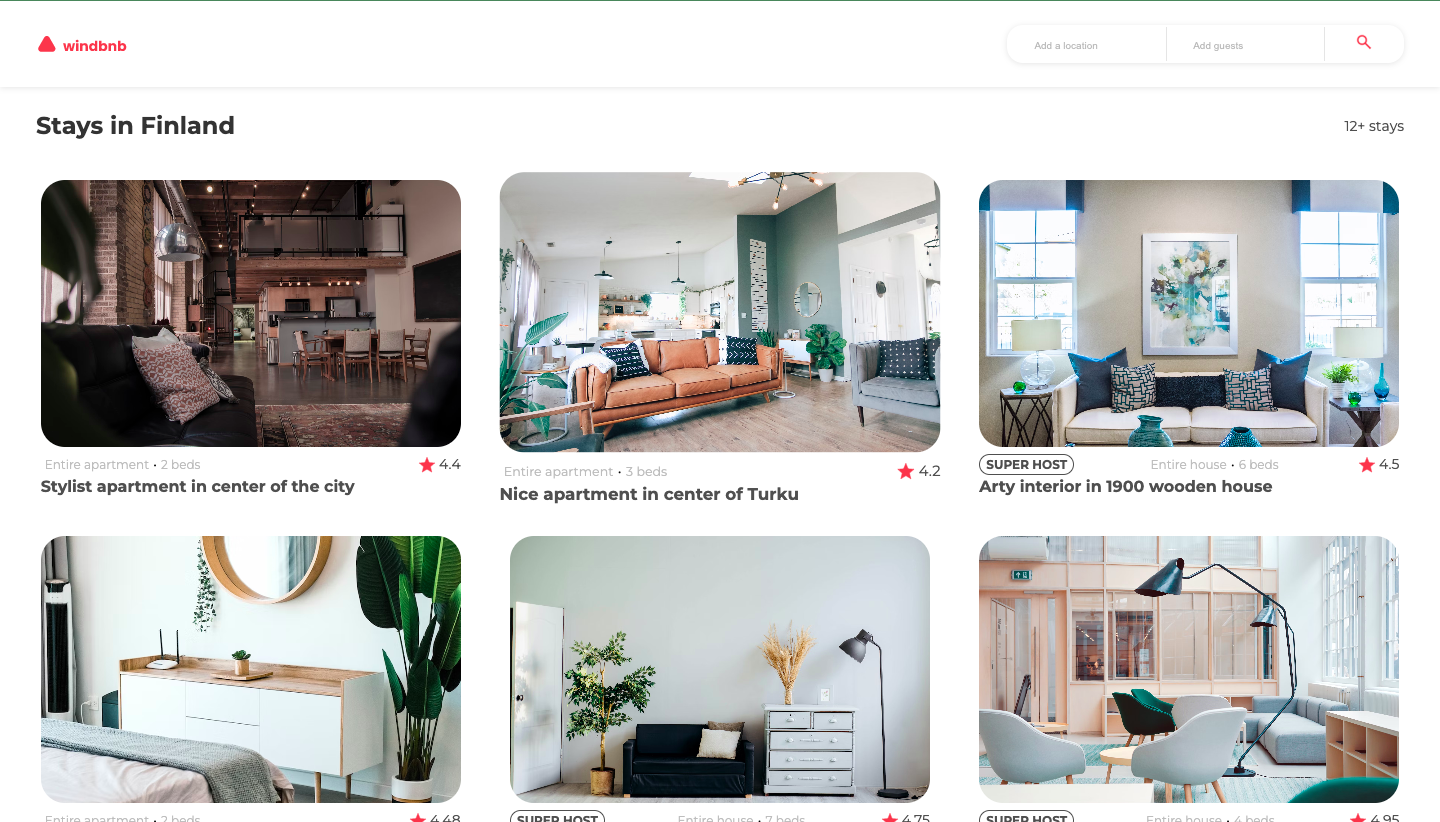
Task: Click the star icon beside 4.75 rating
Action: point(890,818)
